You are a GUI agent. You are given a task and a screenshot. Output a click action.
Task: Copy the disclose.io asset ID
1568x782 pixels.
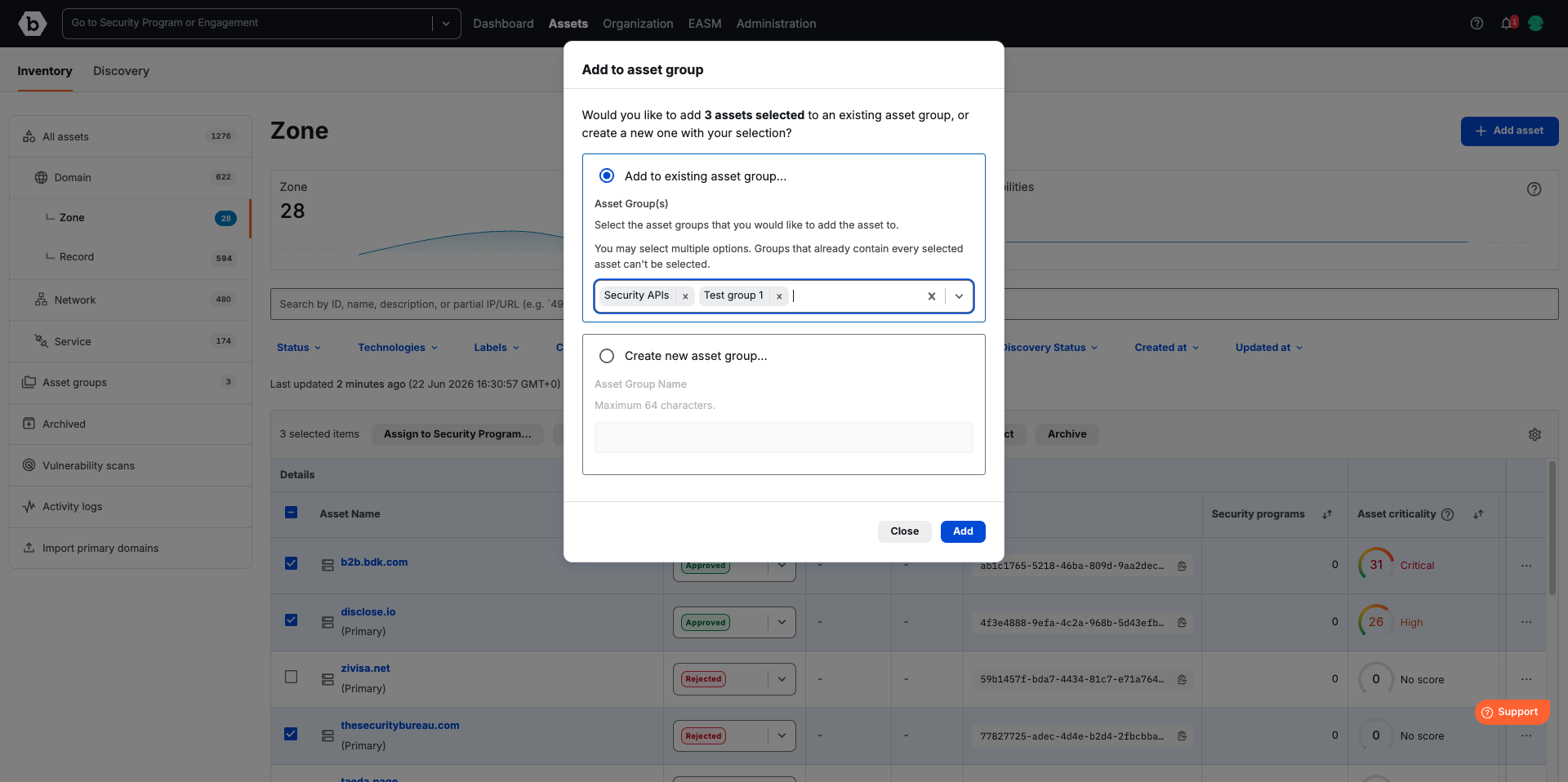1182,623
